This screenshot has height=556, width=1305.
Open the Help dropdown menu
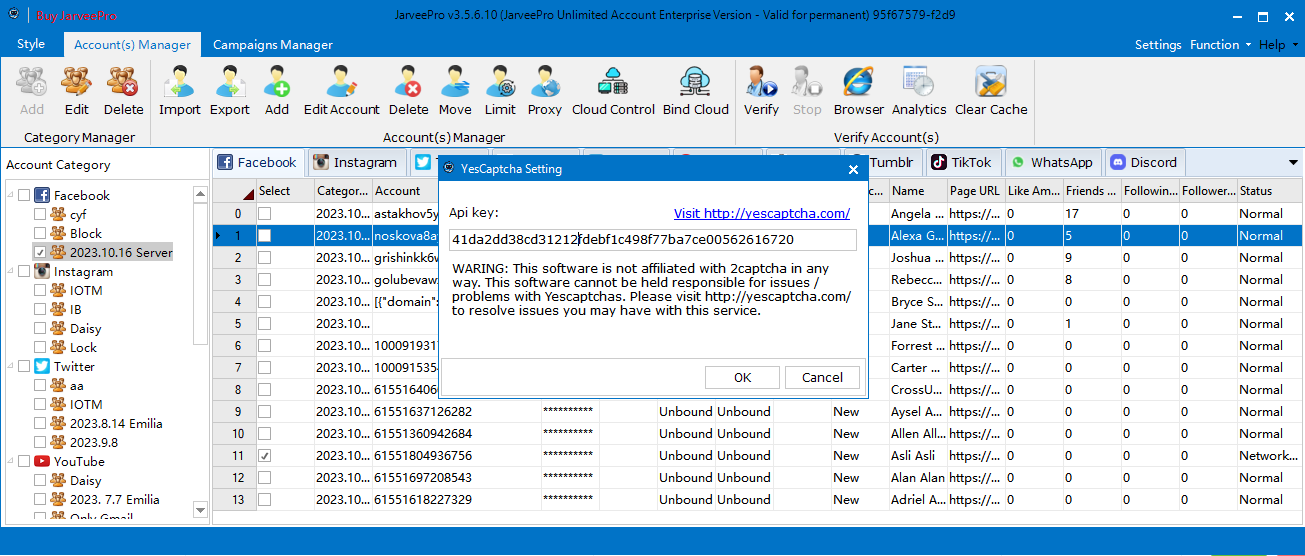[x=1278, y=45]
